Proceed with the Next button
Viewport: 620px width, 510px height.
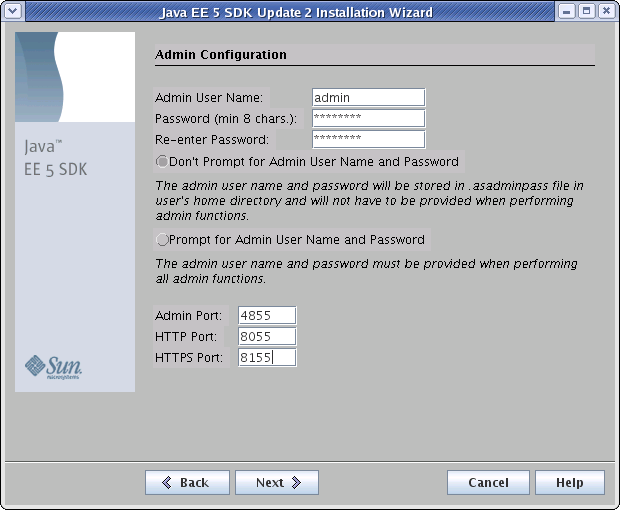coord(277,482)
